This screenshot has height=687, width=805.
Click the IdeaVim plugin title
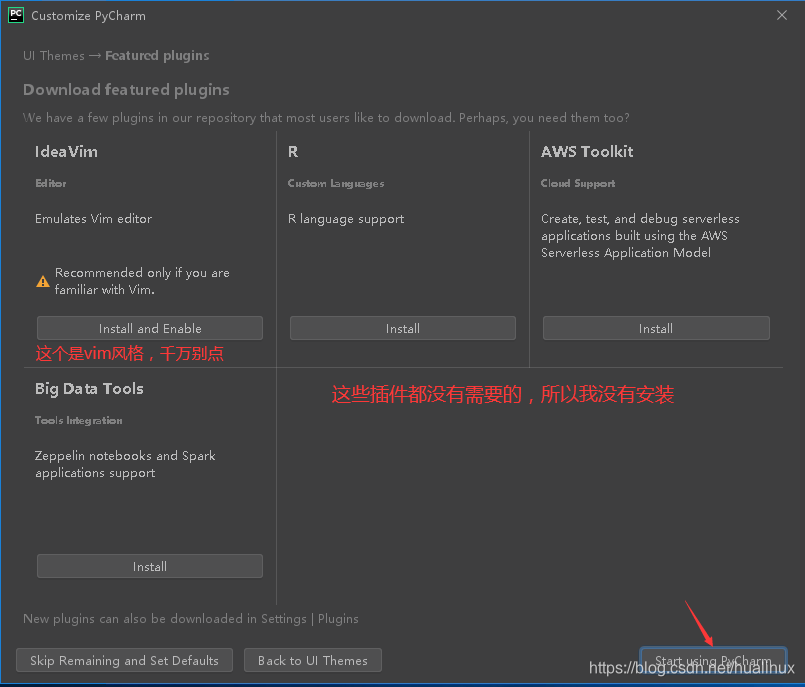(66, 151)
